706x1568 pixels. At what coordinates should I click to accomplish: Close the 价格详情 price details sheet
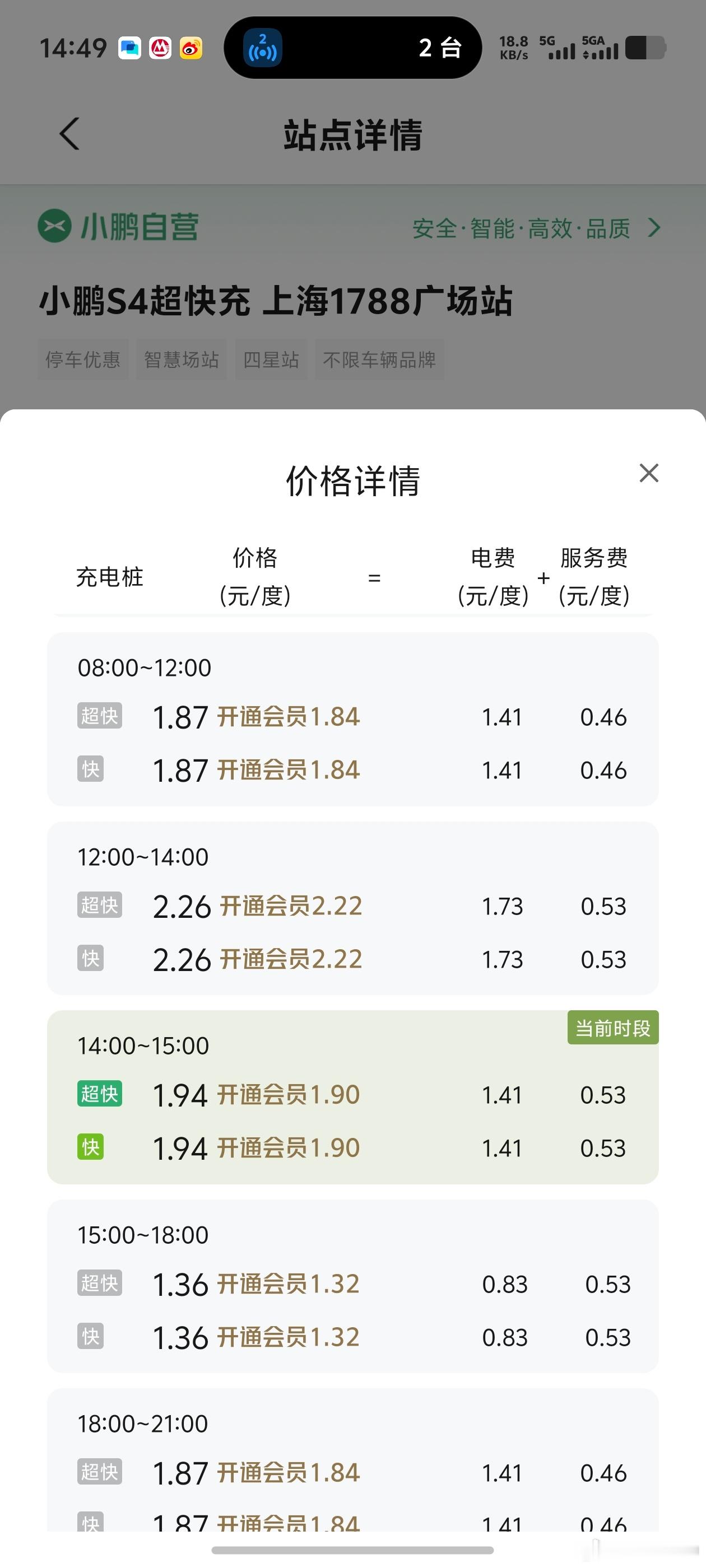[649, 473]
